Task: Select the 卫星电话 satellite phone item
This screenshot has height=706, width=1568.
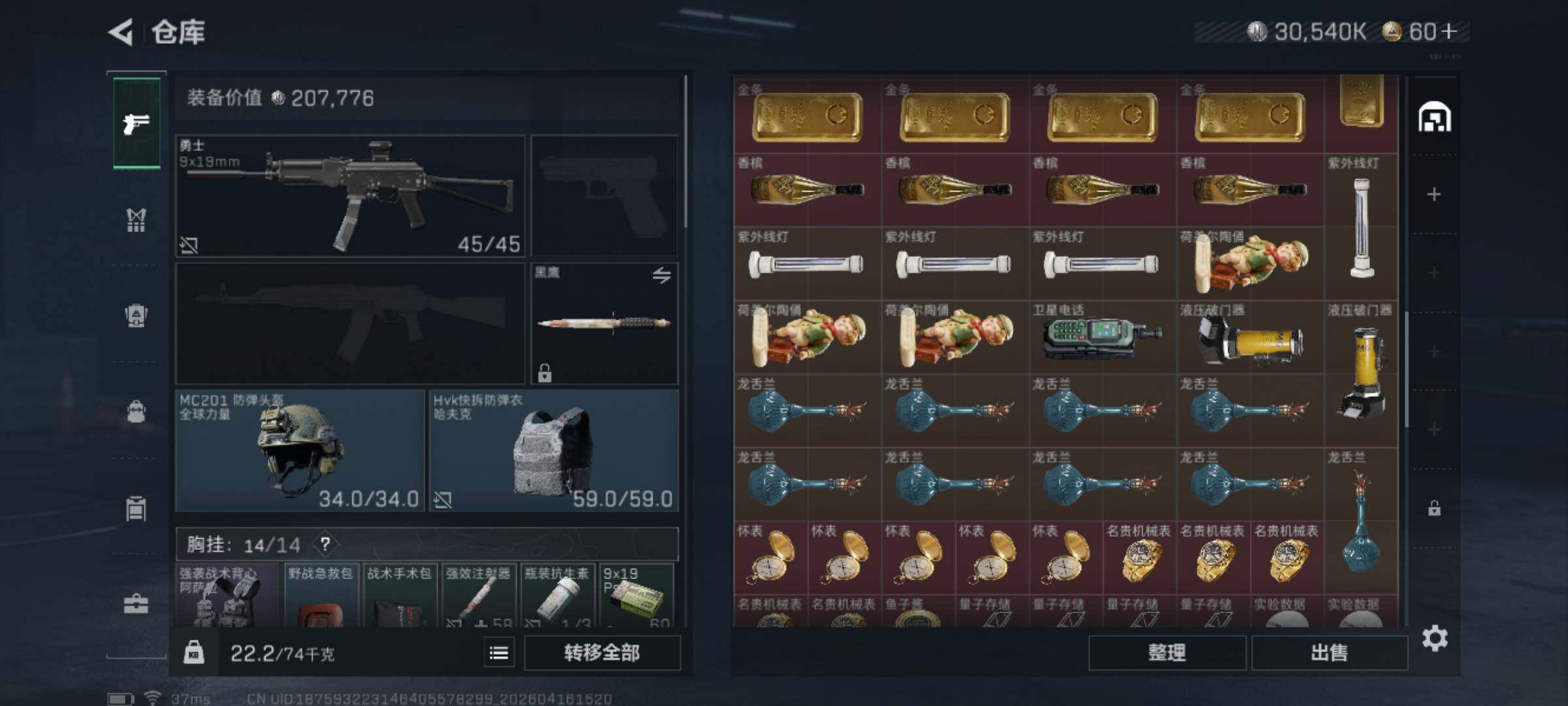Action: click(1103, 337)
